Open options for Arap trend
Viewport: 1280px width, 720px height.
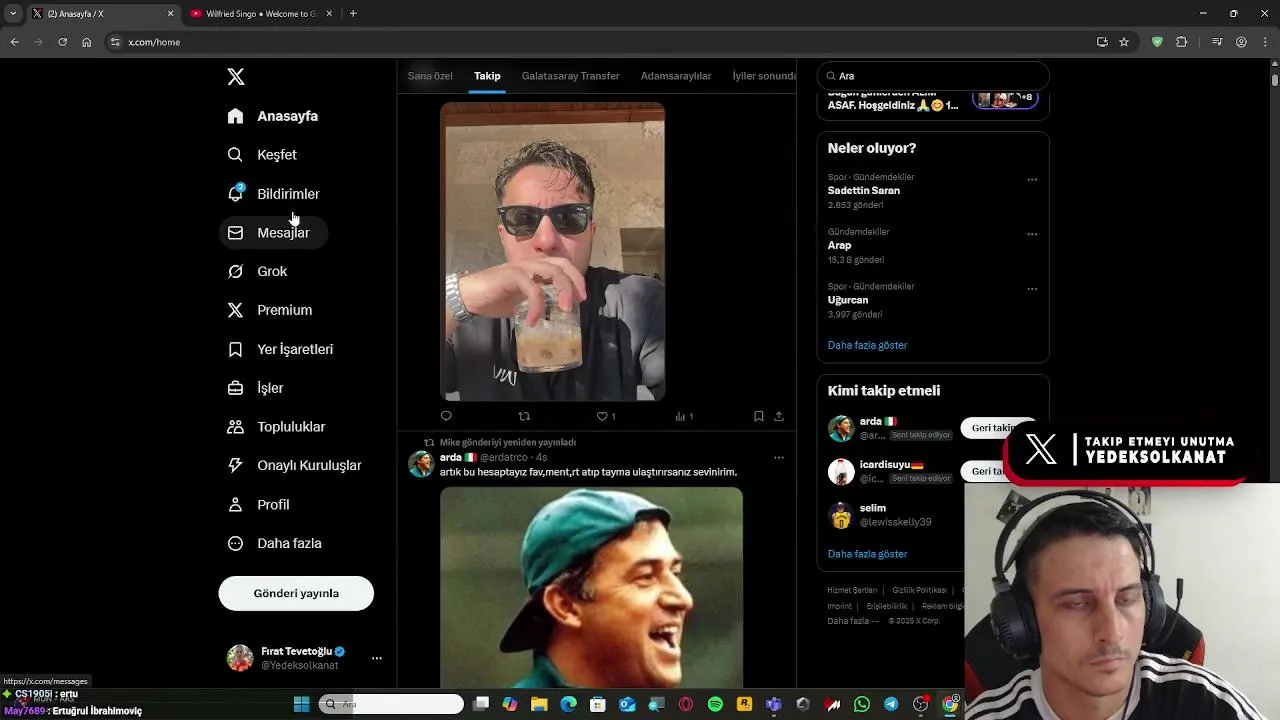(1032, 234)
